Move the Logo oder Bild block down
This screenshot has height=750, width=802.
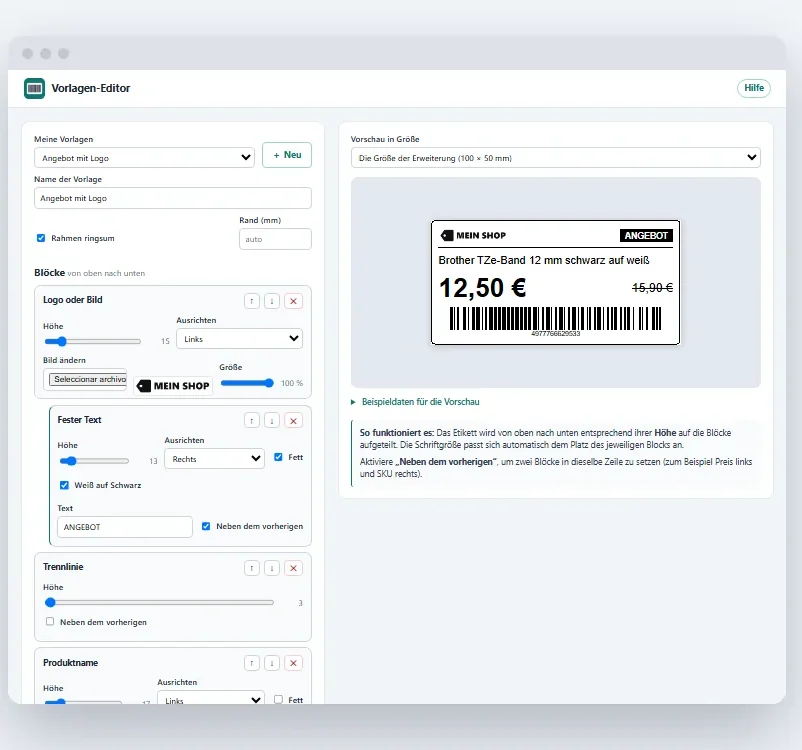coord(272,301)
